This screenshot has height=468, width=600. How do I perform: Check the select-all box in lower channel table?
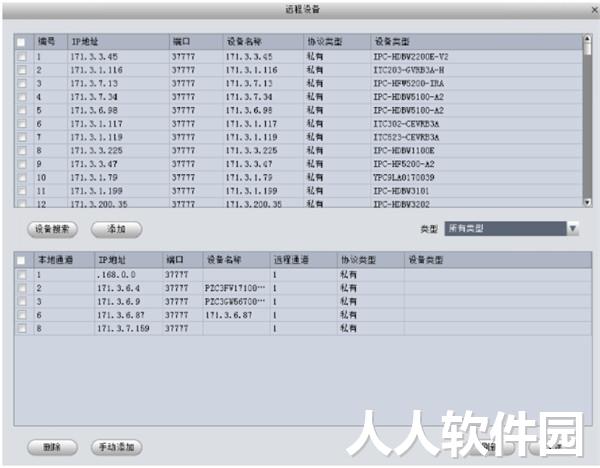point(21,261)
